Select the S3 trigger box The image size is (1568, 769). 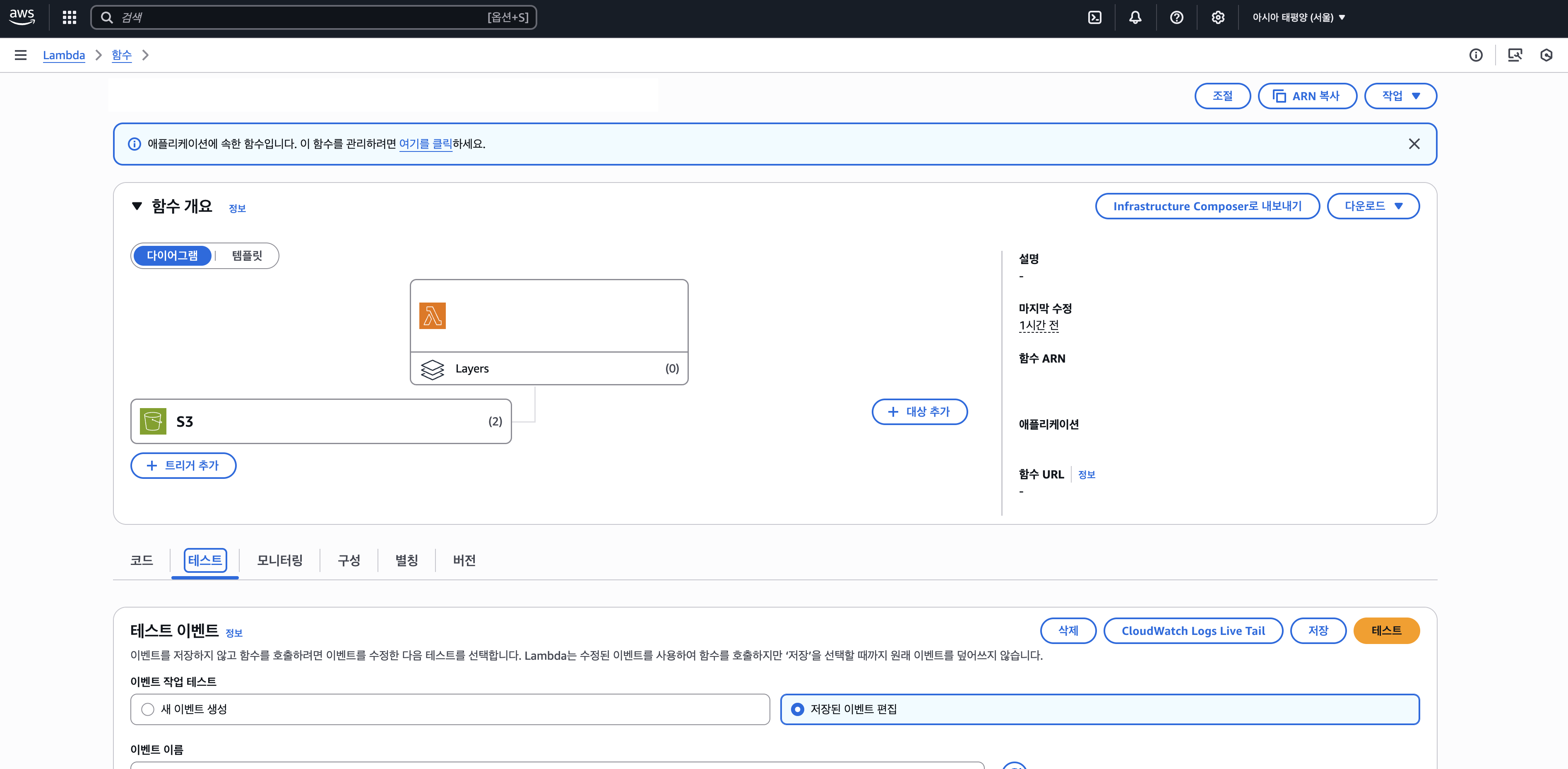[x=321, y=421]
